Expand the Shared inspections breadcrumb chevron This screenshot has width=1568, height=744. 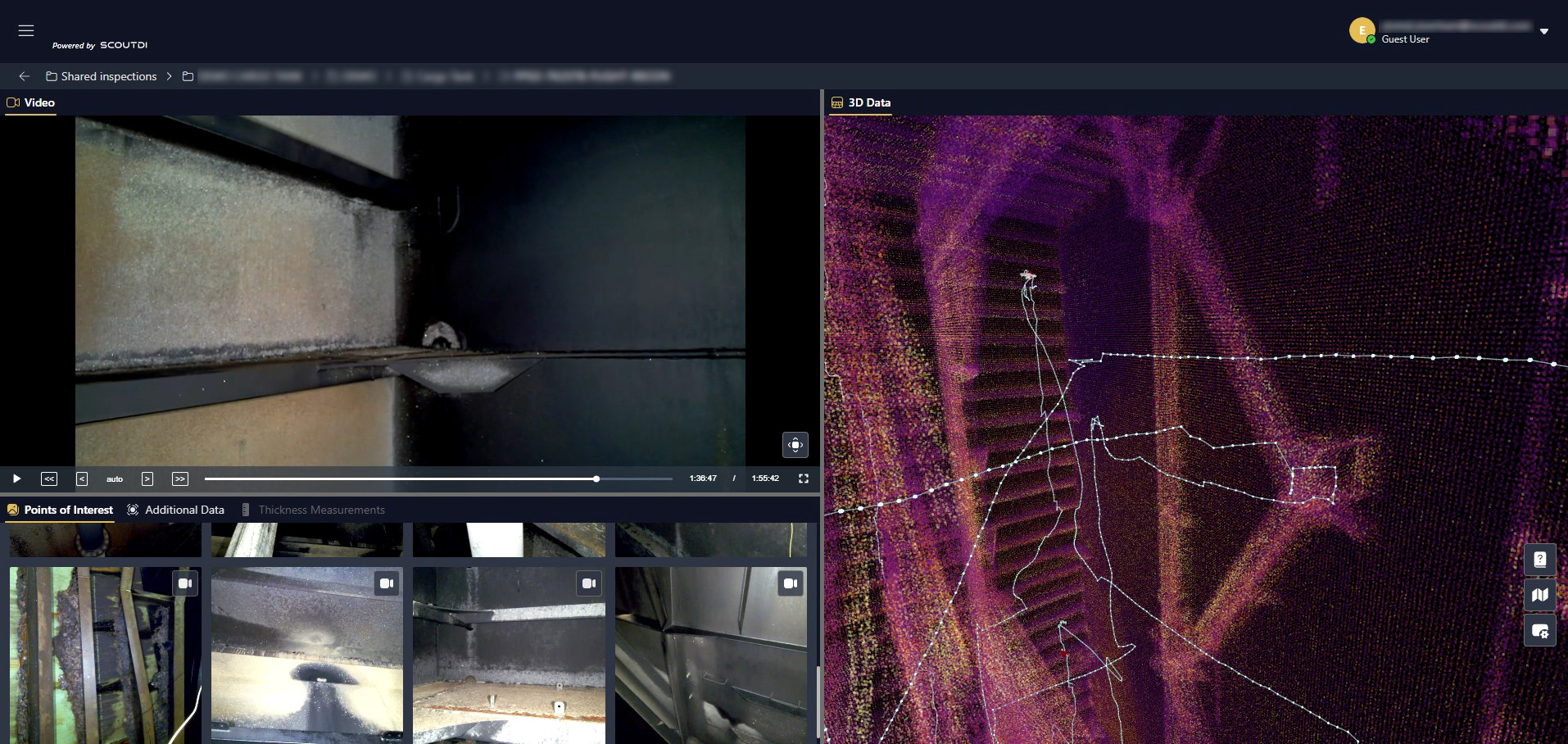[x=170, y=76]
